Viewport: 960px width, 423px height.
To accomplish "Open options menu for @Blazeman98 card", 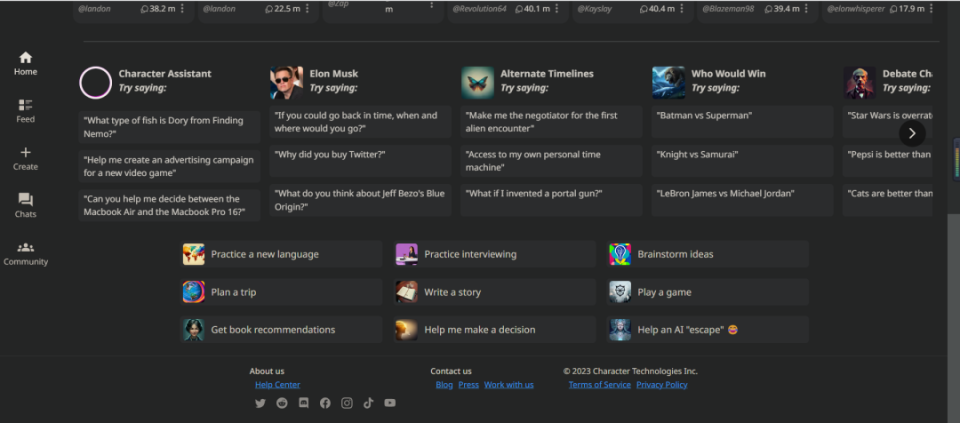I will click(807, 9).
